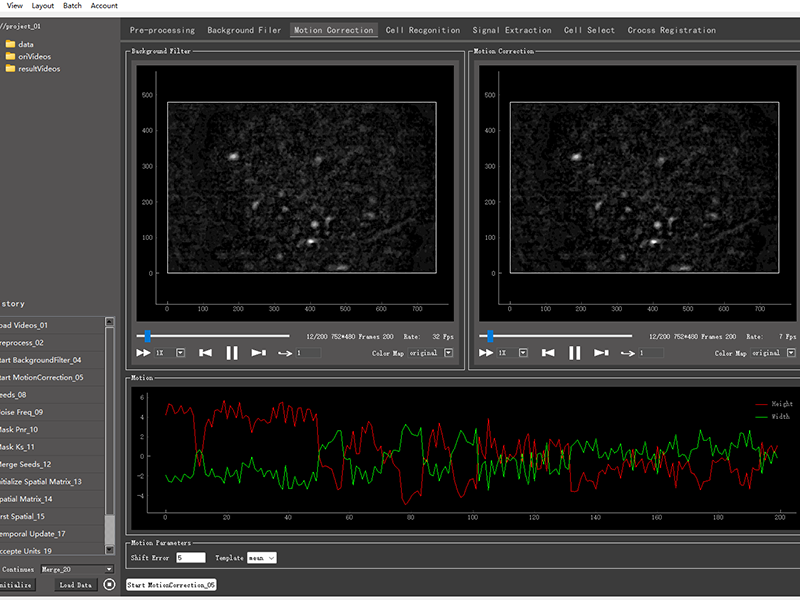Open the resultVideos folder
The image size is (800, 600).
coord(33,68)
